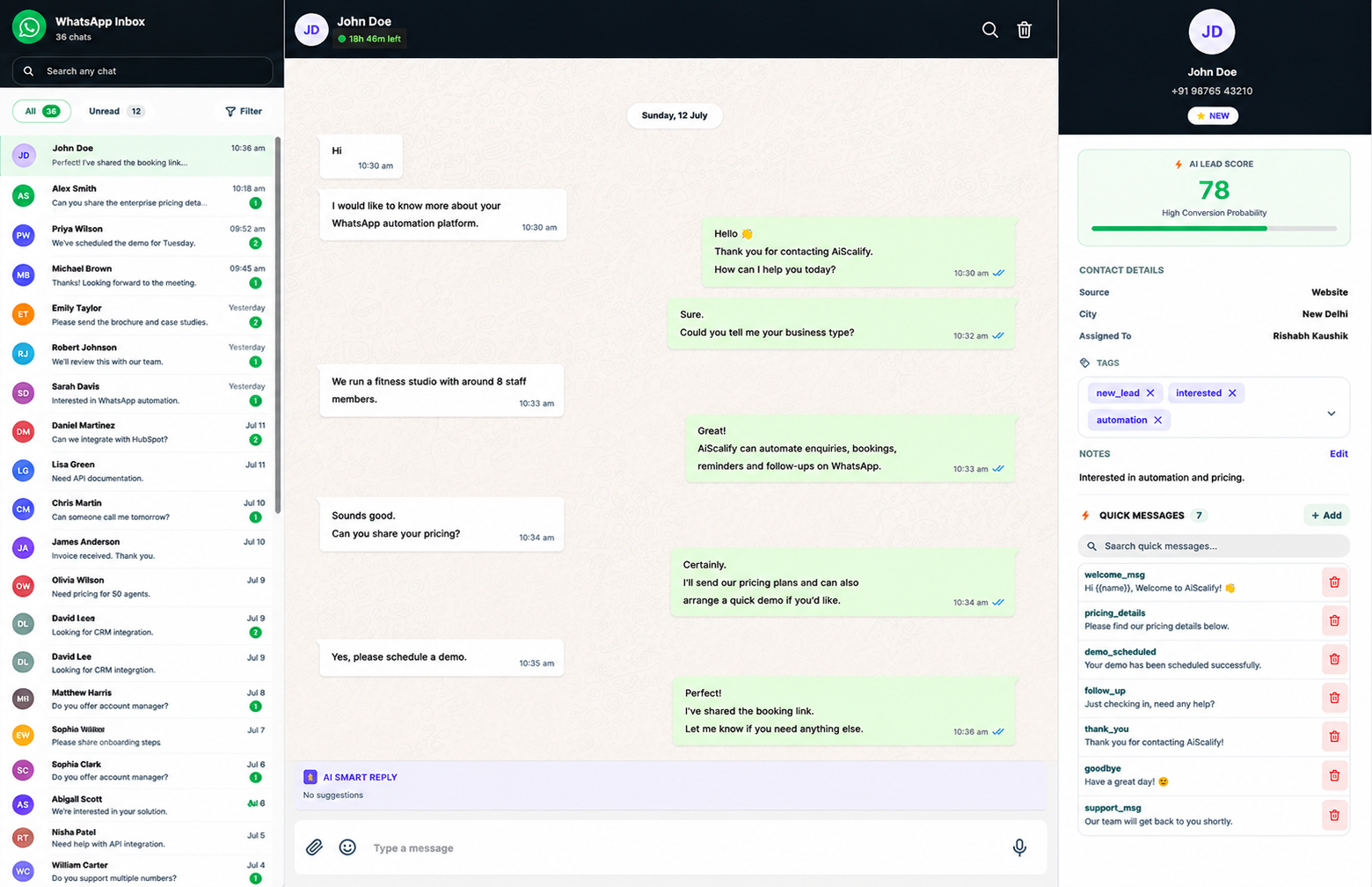Viewport: 1372px width, 887px height.
Task: Click Alex Smith's AS avatar
Action: 24,195
